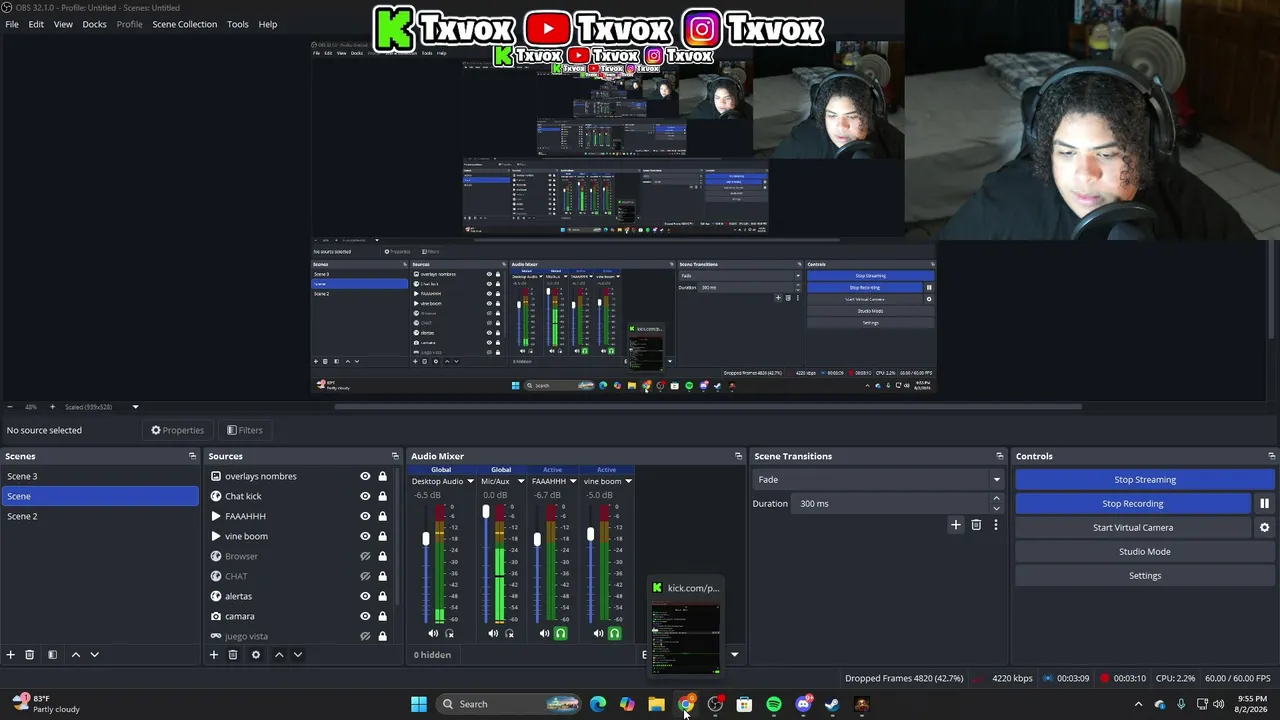1280x720 pixels.
Task: Mute the Desktop Audio speaker icon
Action: click(x=433, y=633)
